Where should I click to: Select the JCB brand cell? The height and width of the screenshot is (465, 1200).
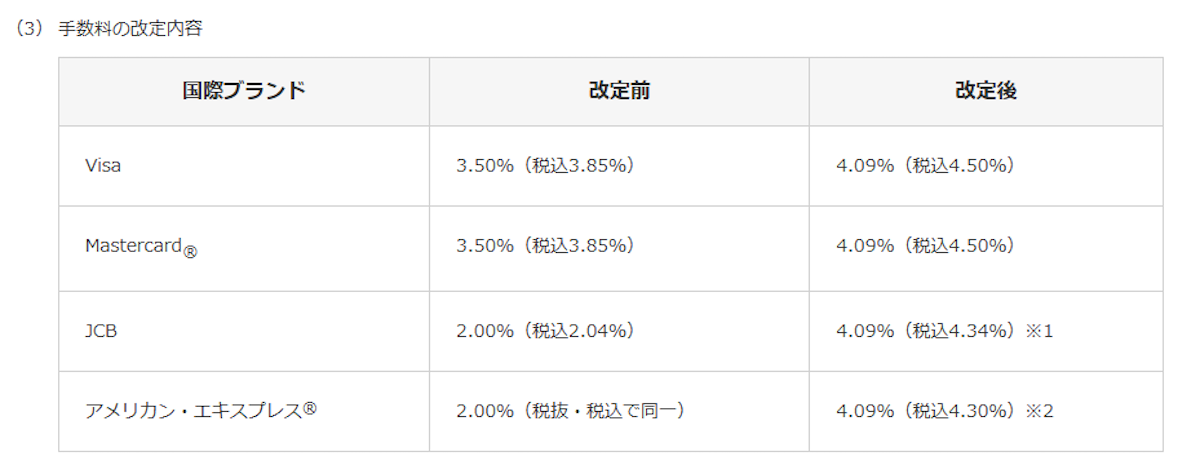pyautogui.click(x=244, y=331)
